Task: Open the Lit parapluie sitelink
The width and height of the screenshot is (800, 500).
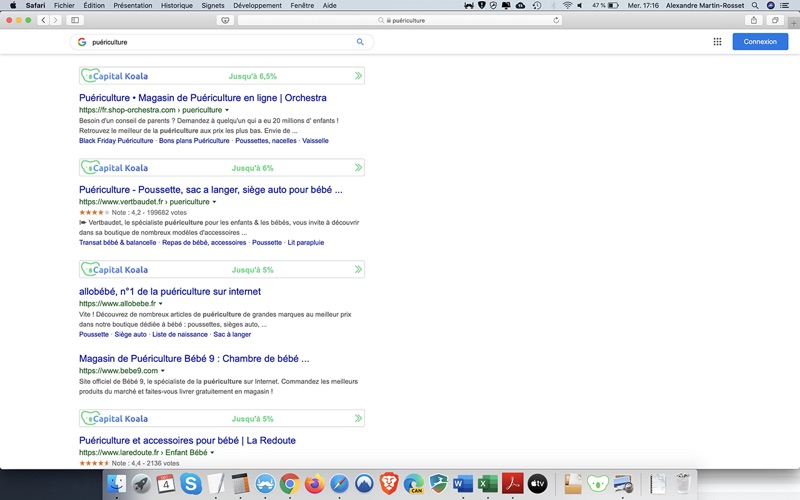Action: [x=306, y=243]
